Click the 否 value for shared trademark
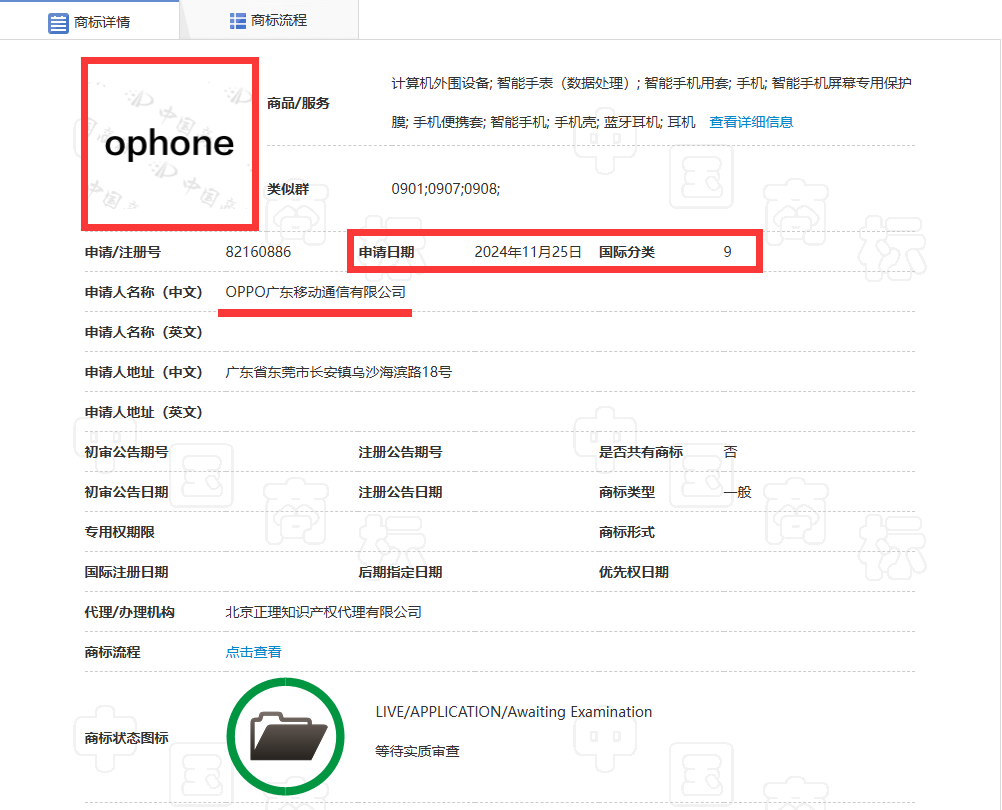This screenshot has width=1002, height=810. [x=730, y=452]
